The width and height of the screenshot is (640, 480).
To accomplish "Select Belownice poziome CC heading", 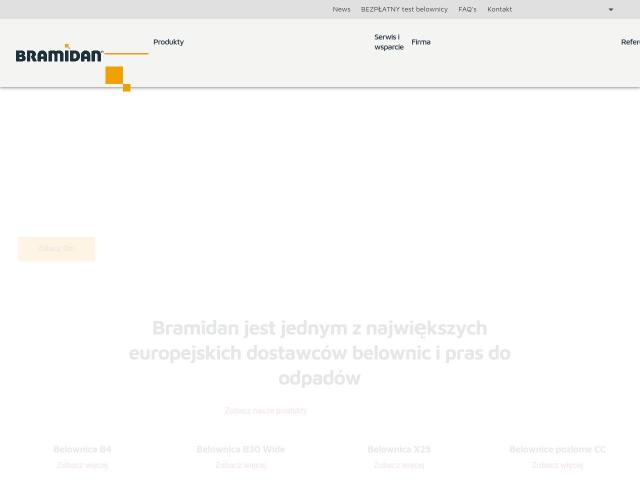I will [x=558, y=449].
